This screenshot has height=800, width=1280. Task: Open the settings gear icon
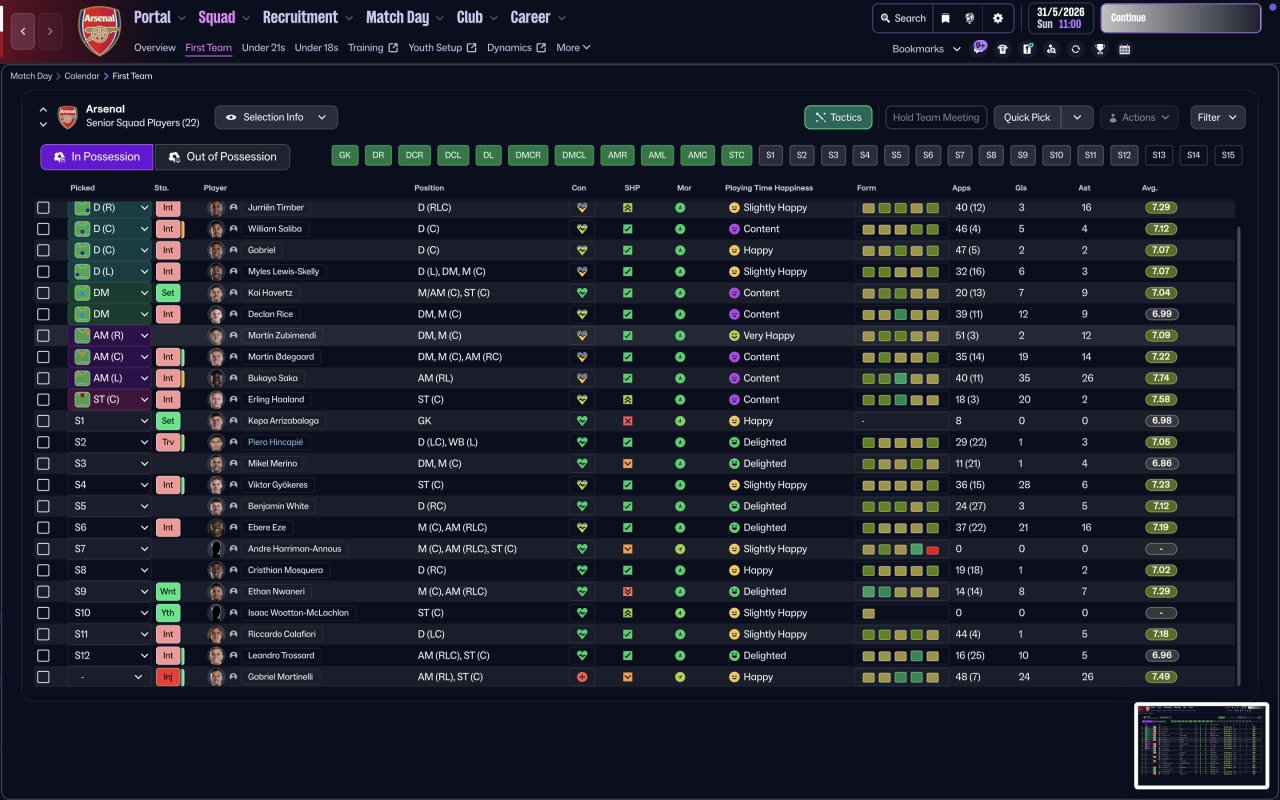pyautogui.click(x=998, y=18)
